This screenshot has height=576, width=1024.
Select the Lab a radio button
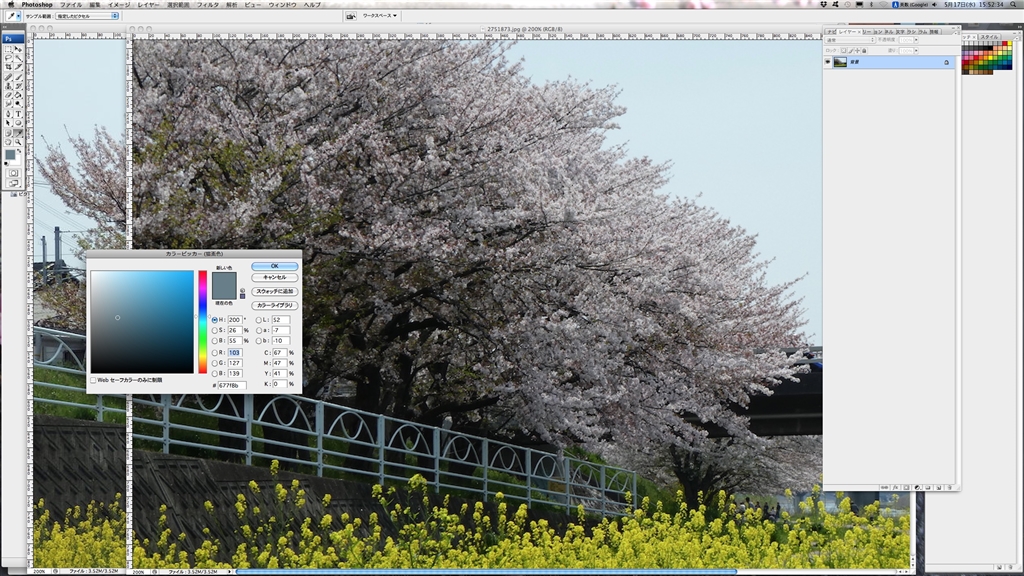point(259,330)
